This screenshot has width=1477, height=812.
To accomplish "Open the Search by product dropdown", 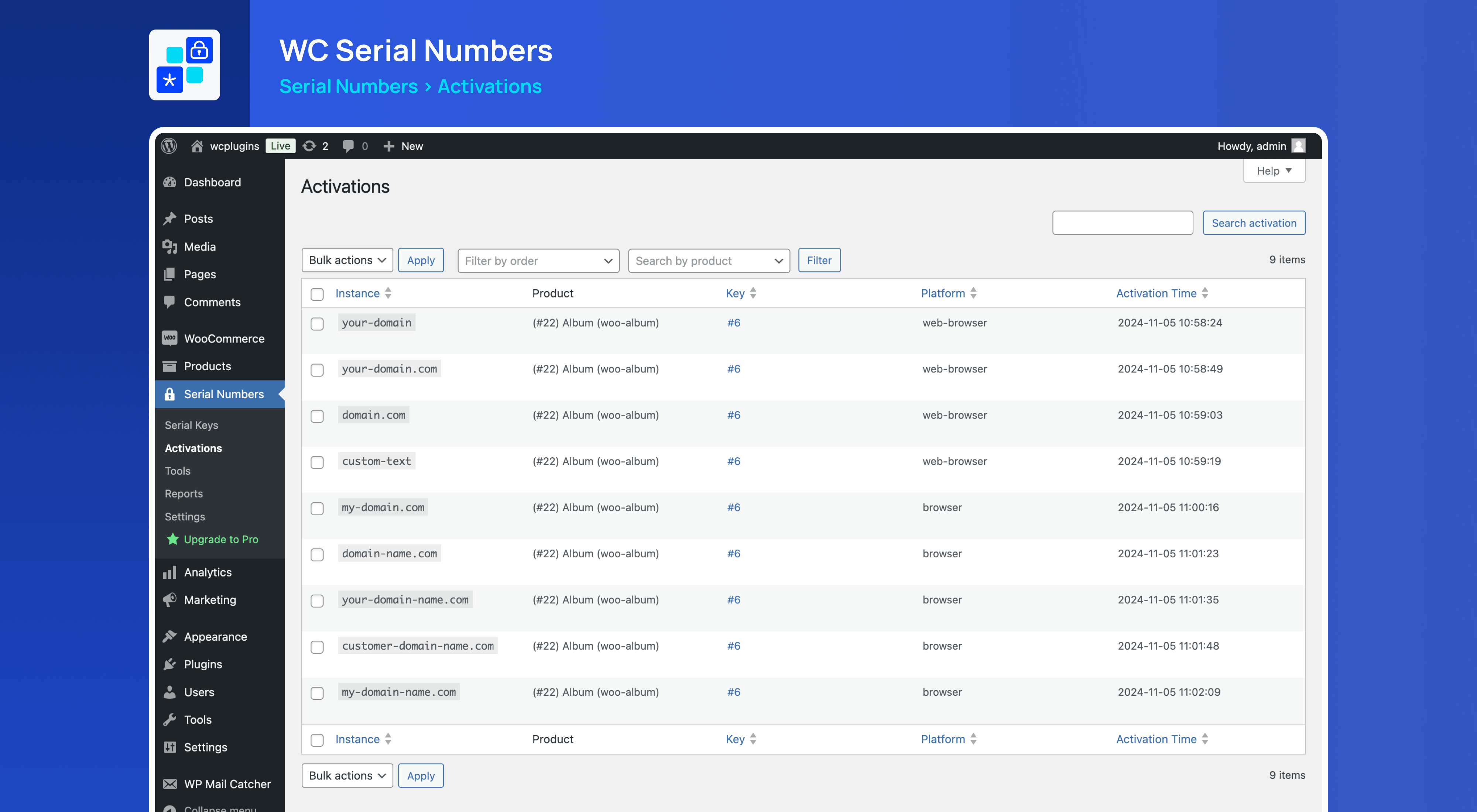I will point(709,261).
